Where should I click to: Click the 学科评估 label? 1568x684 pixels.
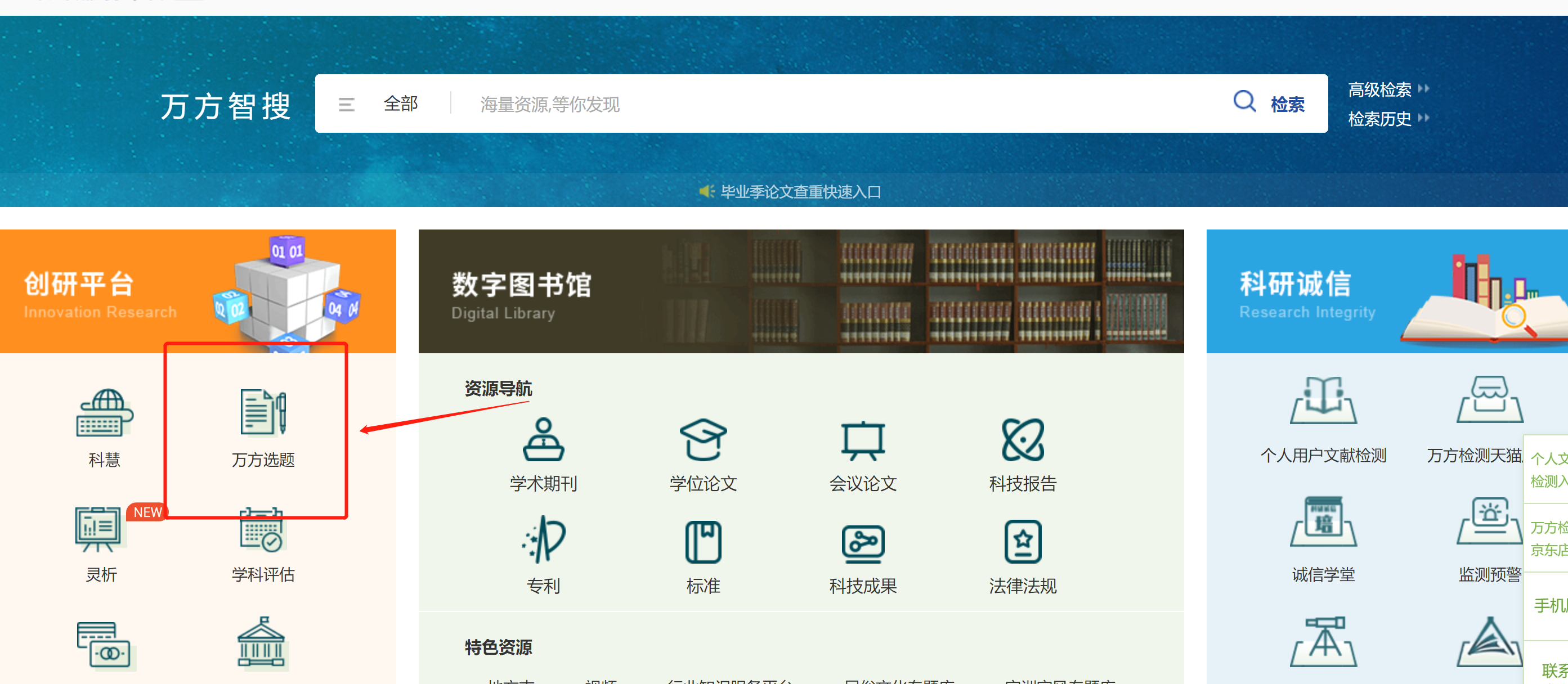pyautogui.click(x=263, y=574)
